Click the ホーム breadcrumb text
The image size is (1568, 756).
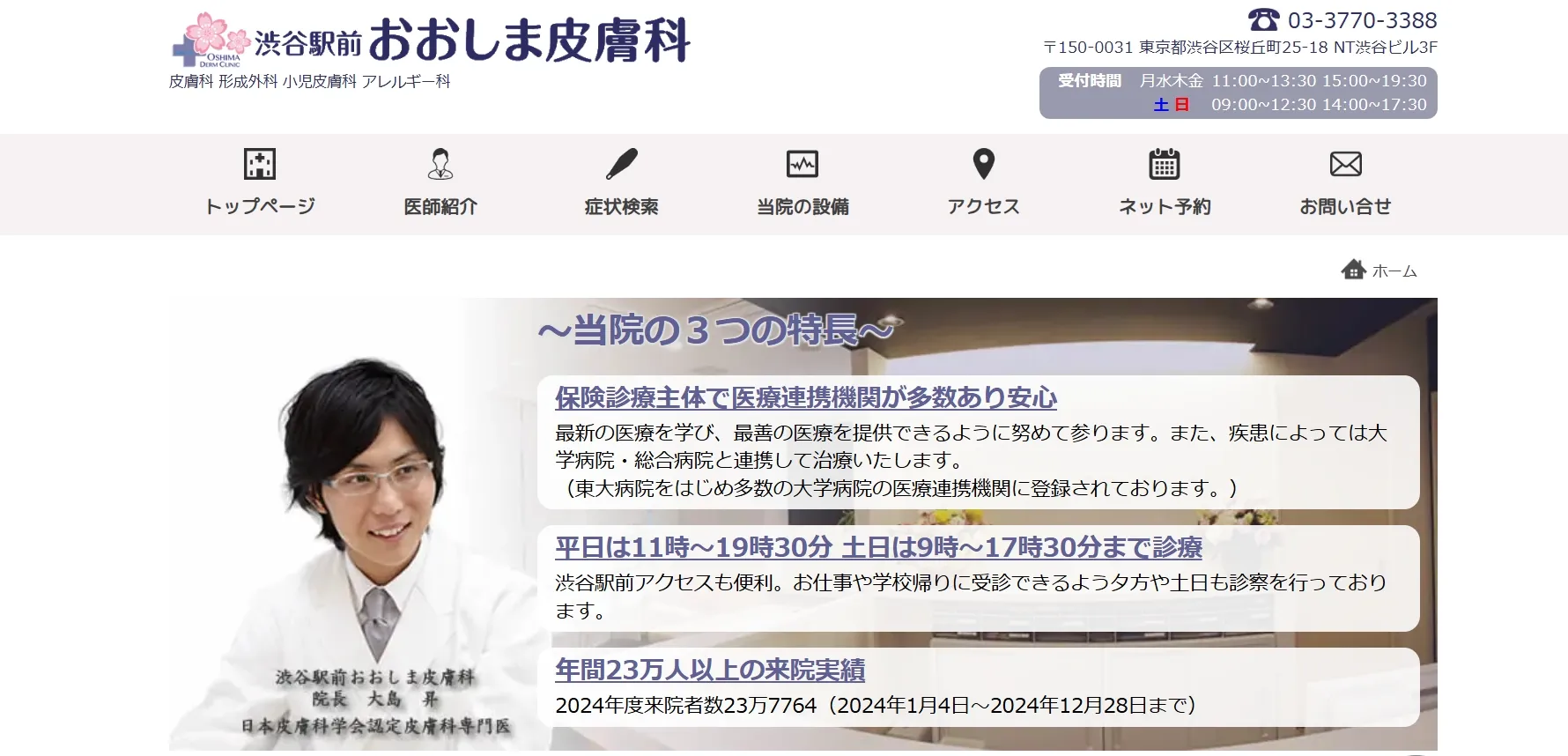(x=1394, y=271)
